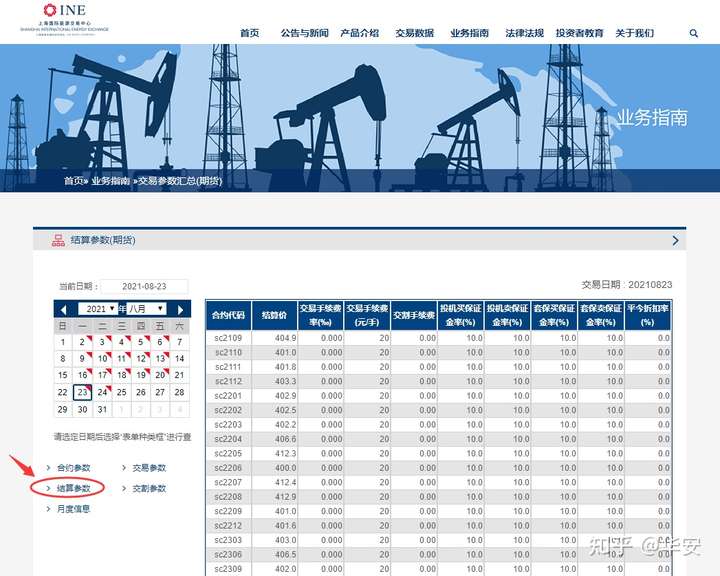Click contract code sc2109
The height and width of the screenshot is (576, 720).
[228, 338]
